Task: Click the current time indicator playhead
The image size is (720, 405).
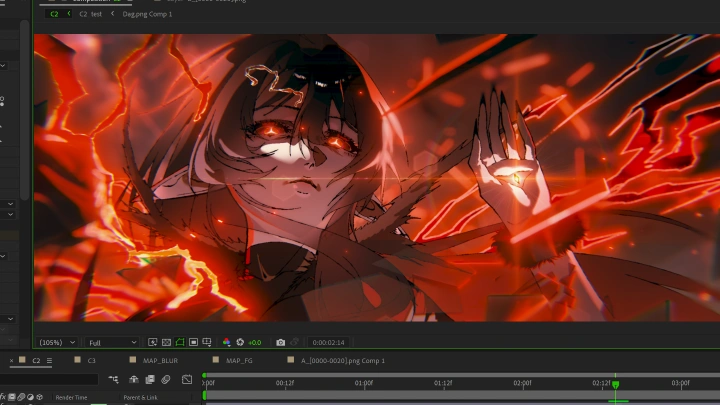Action: (615, 384)
